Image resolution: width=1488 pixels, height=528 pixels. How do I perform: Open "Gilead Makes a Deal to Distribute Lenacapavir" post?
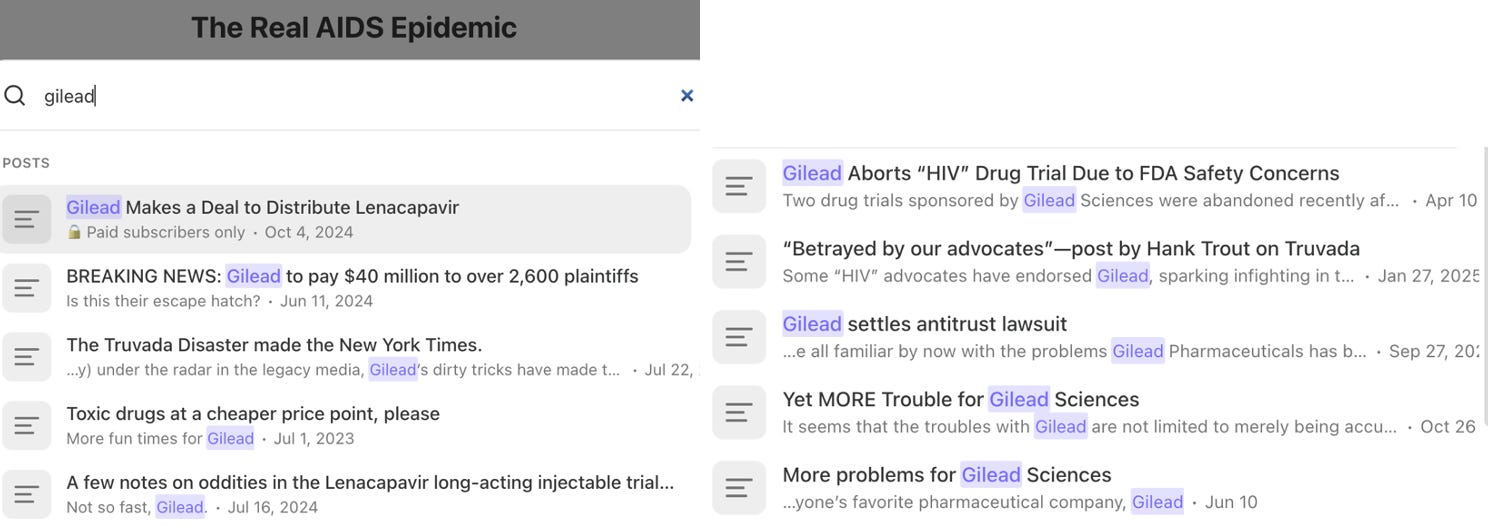[345, 219]
